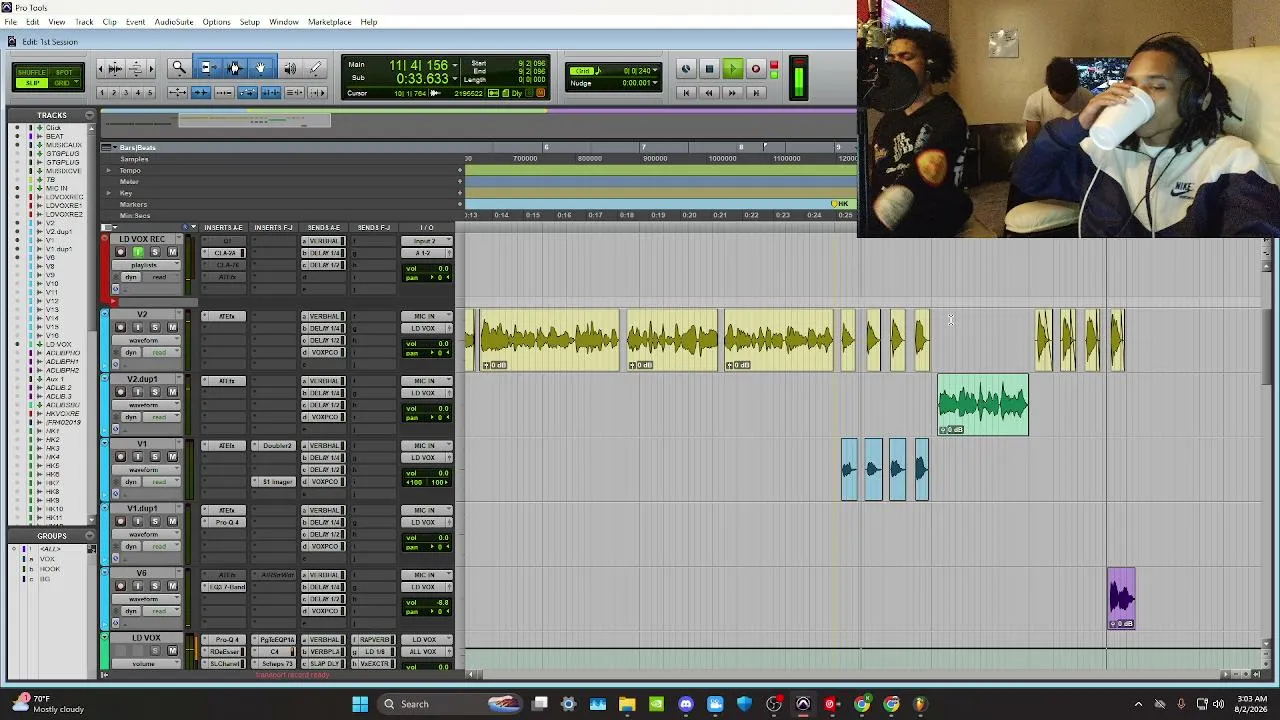Screen dimensions: 1280x720
Task: Select zoom preset 3
Action: coord(126,93)
